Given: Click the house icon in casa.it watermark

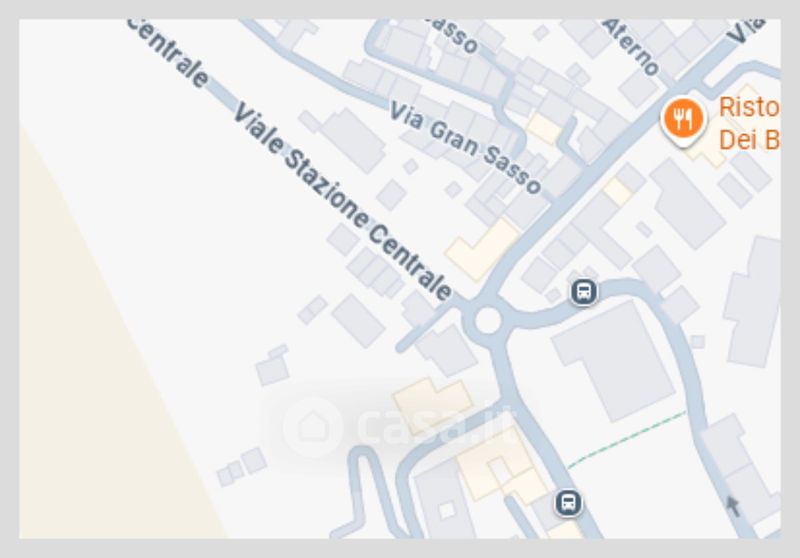Looking at the screenshot, I should pos(312,426).
